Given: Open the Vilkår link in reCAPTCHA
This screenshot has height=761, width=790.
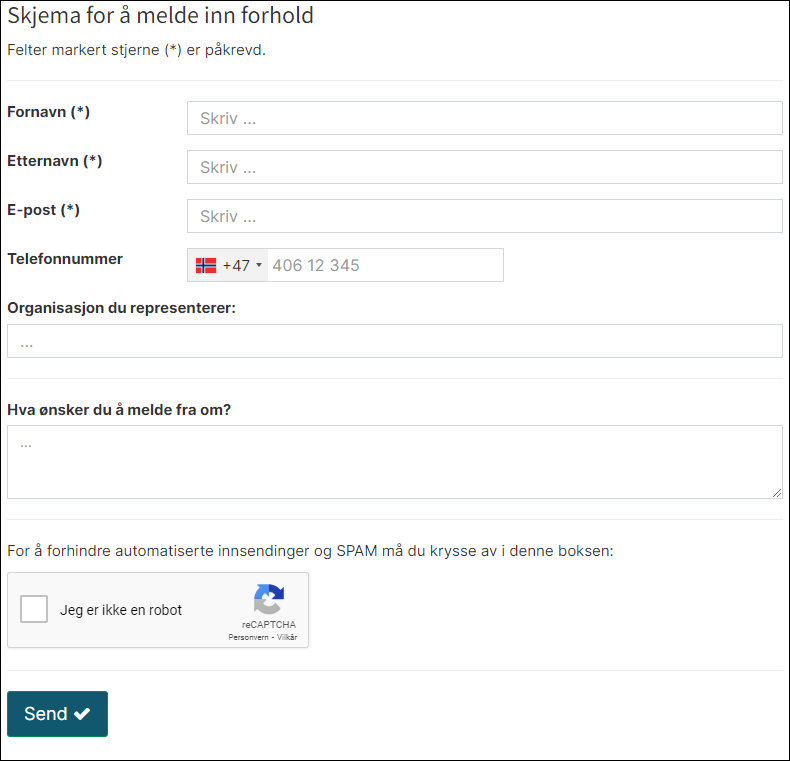Looking at the screenshot, I should [287, 637].
